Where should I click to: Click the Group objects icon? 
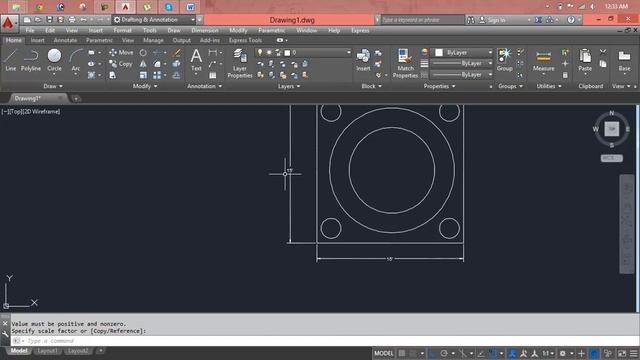tap(504, 60)
